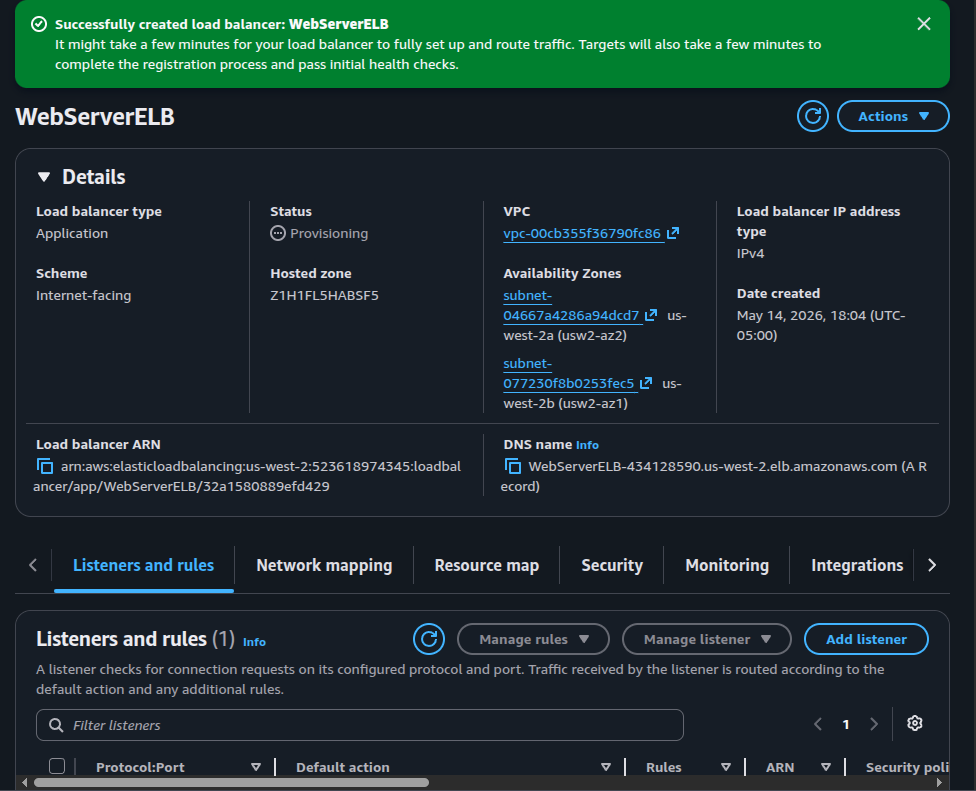Screen dimensions: 976x791
Task: Collapse the Details section triangle
Action: click(44, 177)
